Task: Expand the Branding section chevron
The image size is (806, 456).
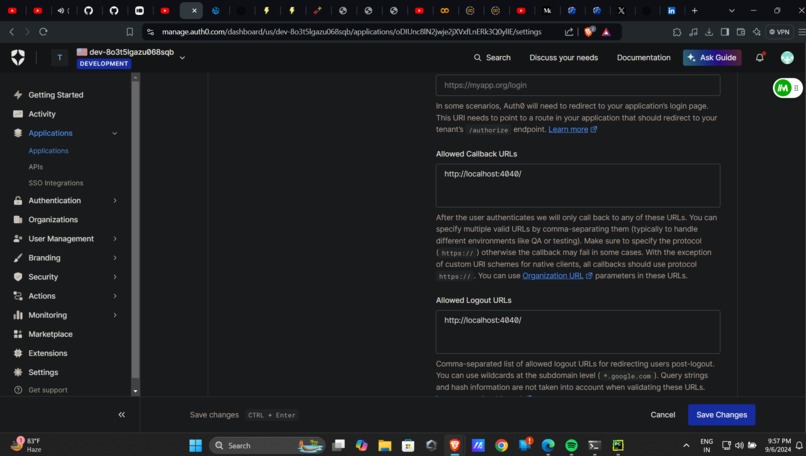Action: tap(115, 258)
